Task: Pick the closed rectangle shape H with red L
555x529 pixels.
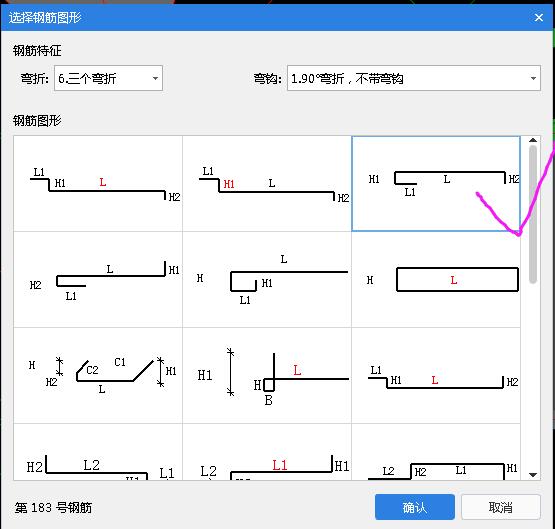Action: point(436,280)
